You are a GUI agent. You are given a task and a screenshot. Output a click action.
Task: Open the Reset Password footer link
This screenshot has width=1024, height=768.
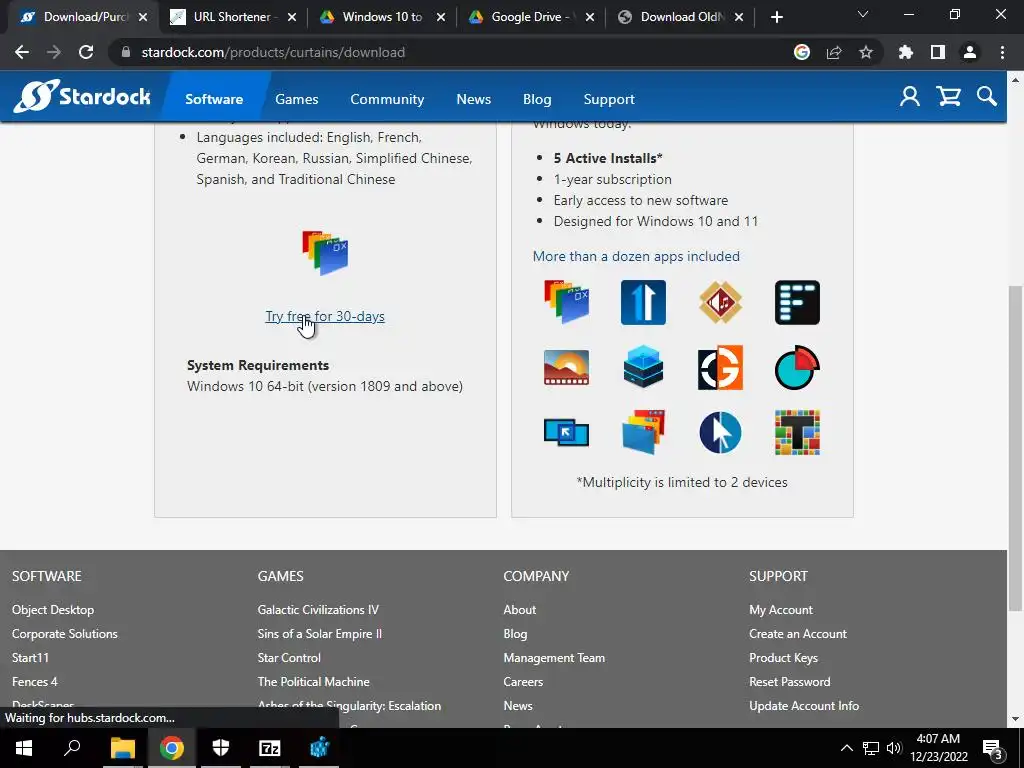(790, 681)
